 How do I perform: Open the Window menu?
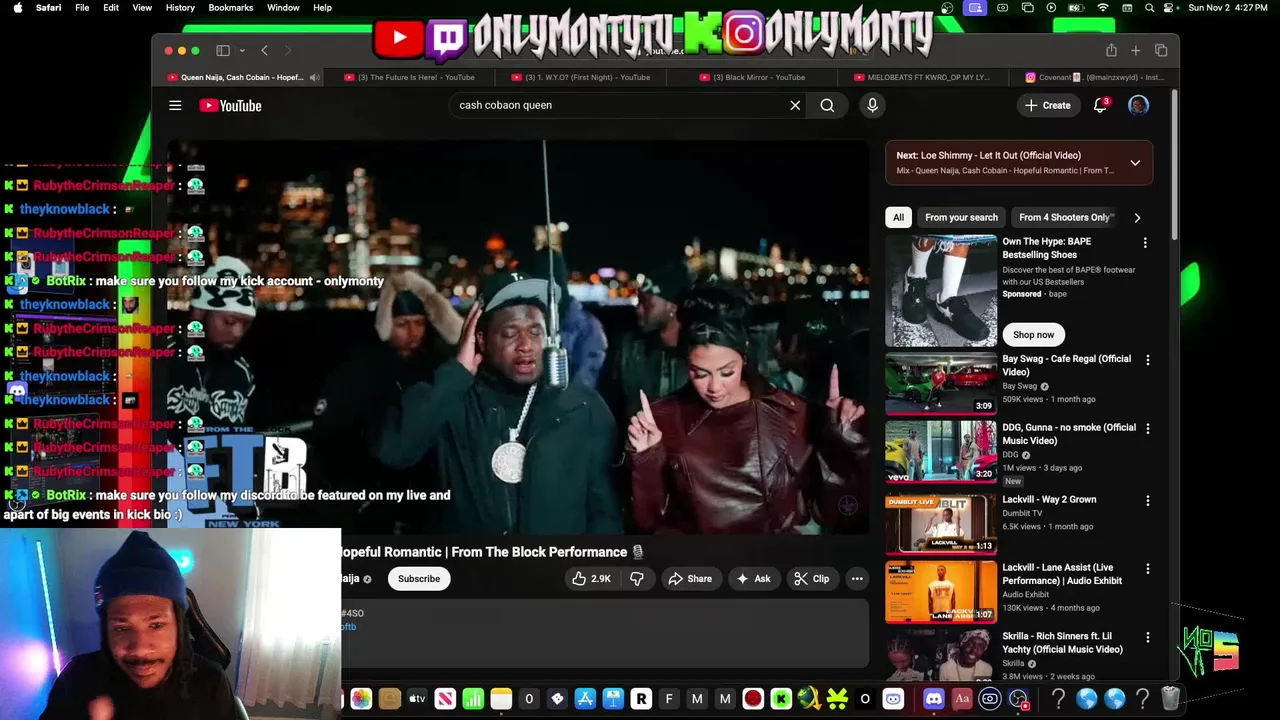(x=283, y=7)
